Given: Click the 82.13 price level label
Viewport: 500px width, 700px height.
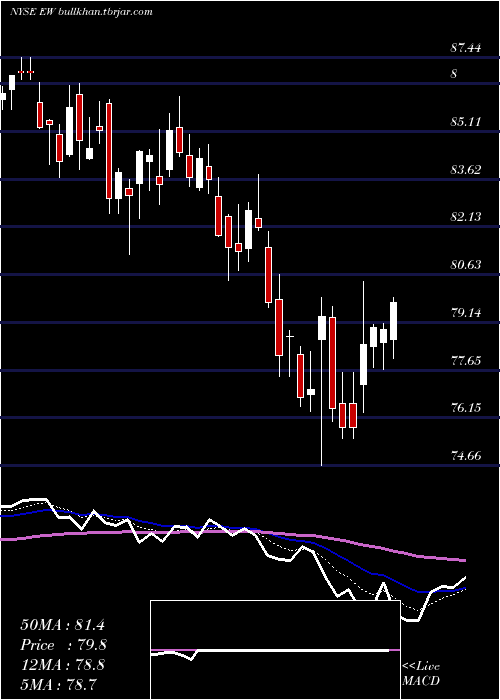Looking at the screenshot, I should tap(466, 217).
